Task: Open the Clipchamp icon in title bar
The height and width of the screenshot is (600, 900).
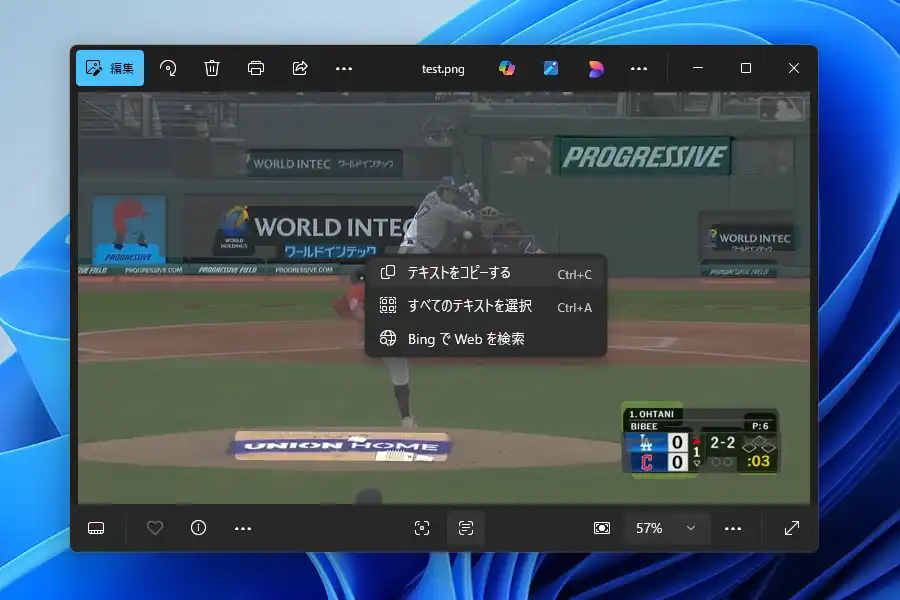Action: 595,68
